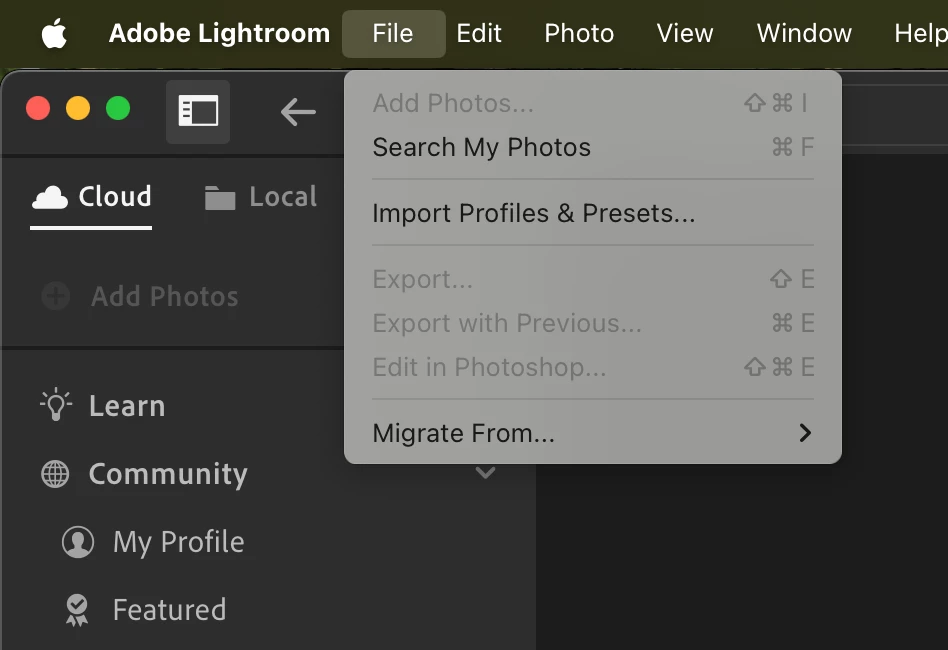Click the lightbulb Learn icon
This screenshot has width=948, height=650.
pos(56,404)
